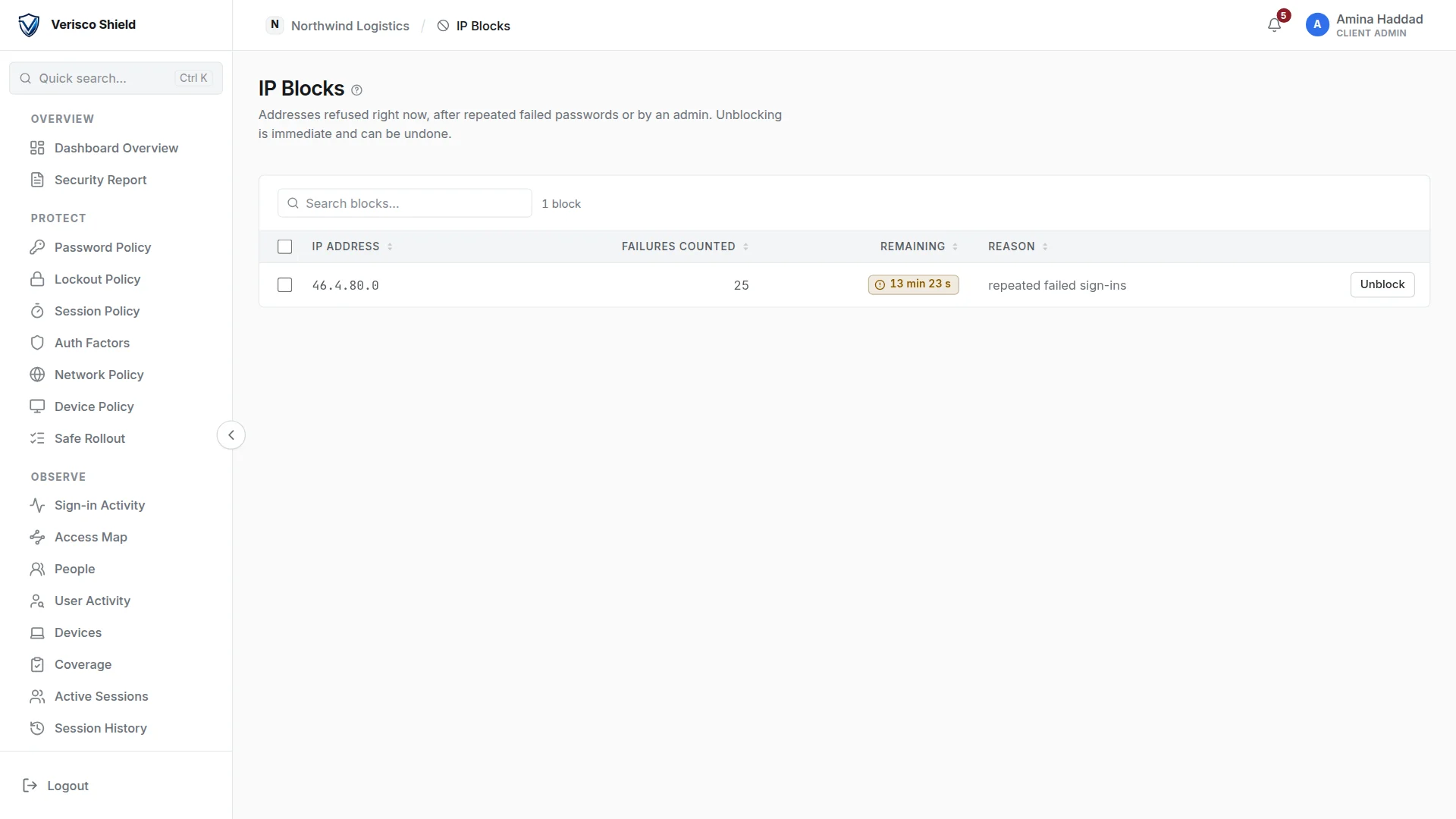Click the failures count value 25

(x=741, y=285)
